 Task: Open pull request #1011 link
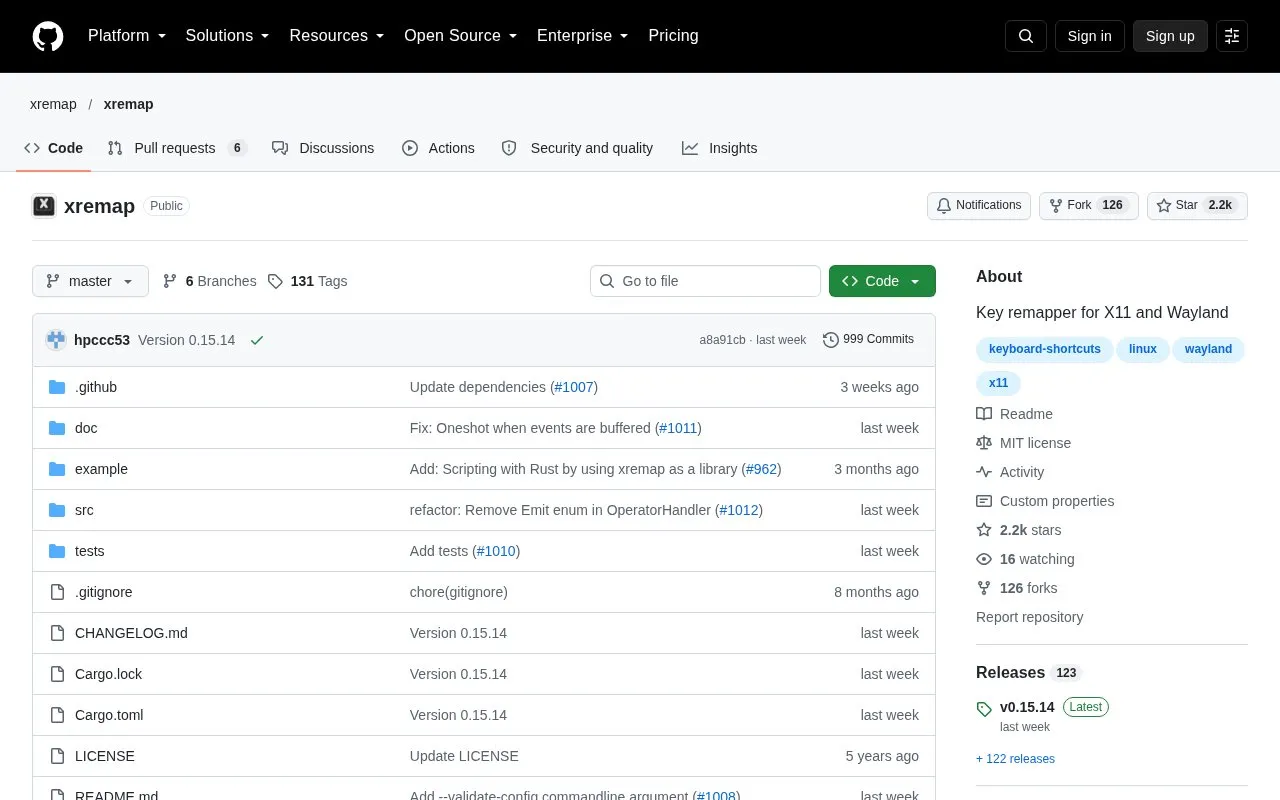[678, 428]
